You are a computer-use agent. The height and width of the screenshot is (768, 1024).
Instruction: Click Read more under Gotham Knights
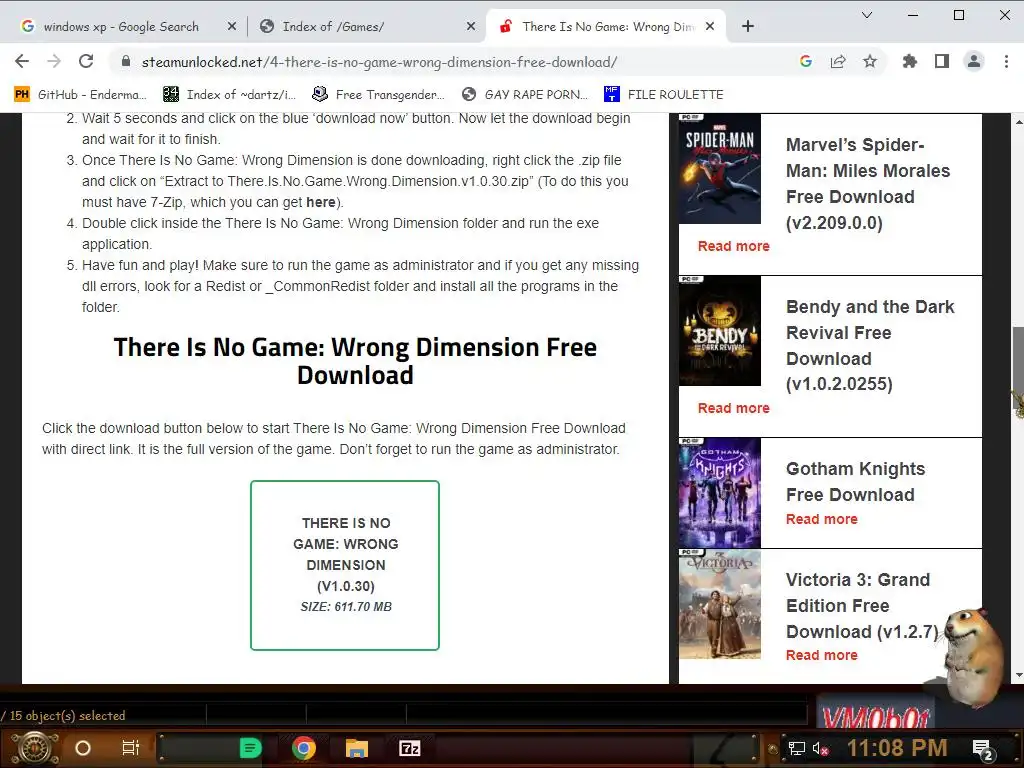click(x=822, y=519)
